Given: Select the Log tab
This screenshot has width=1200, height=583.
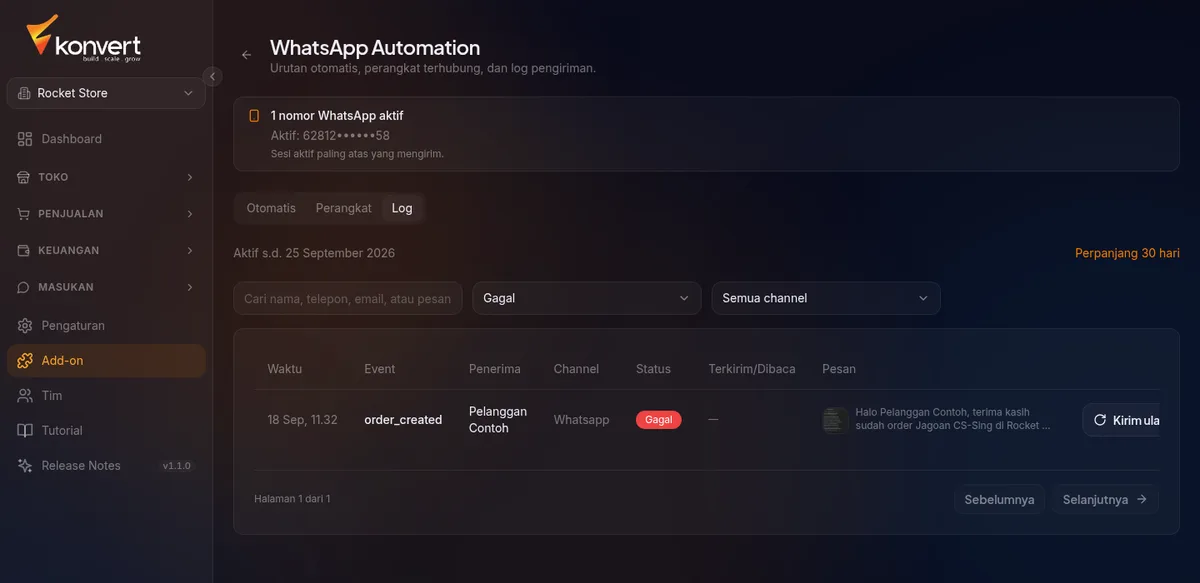Looking at the screenshot, I should tap(402, 208).
